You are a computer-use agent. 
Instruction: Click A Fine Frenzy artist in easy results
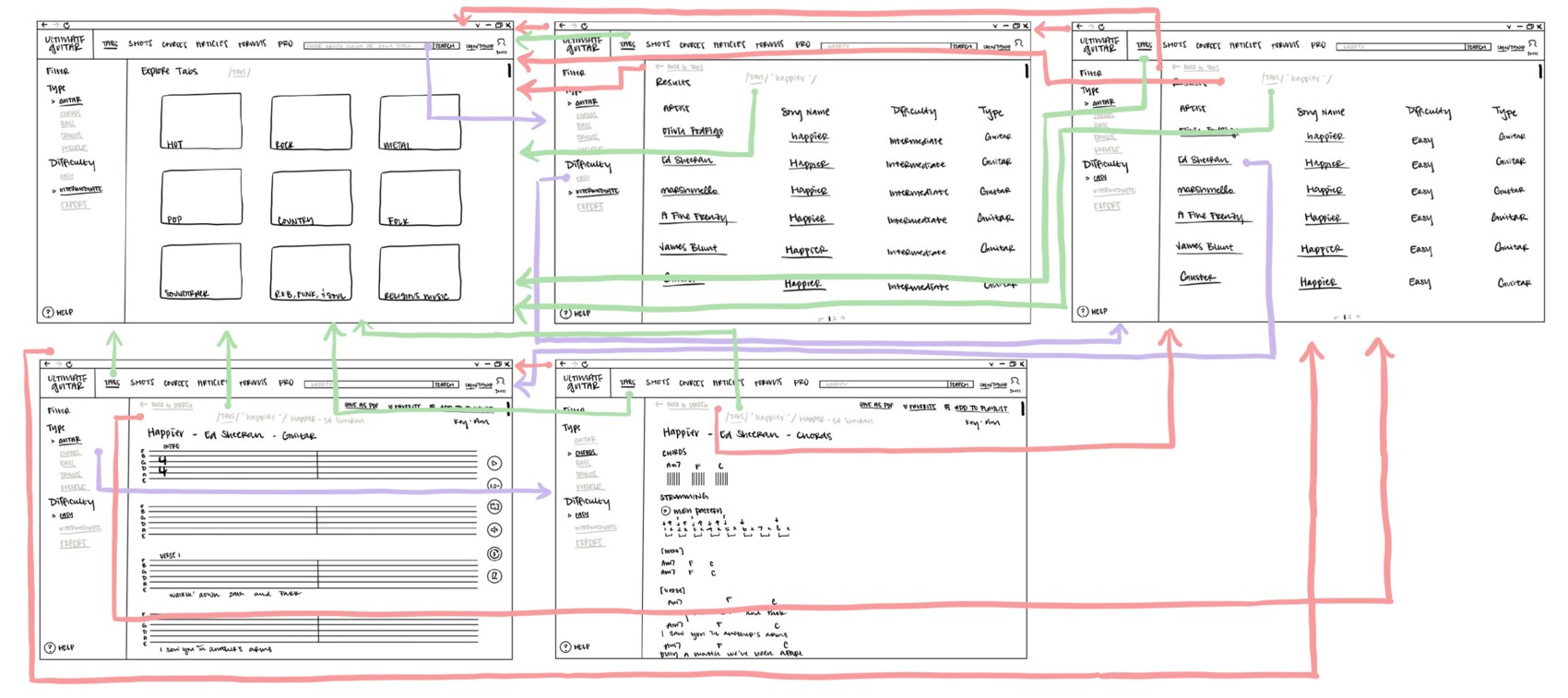(x=1210, y=216)
